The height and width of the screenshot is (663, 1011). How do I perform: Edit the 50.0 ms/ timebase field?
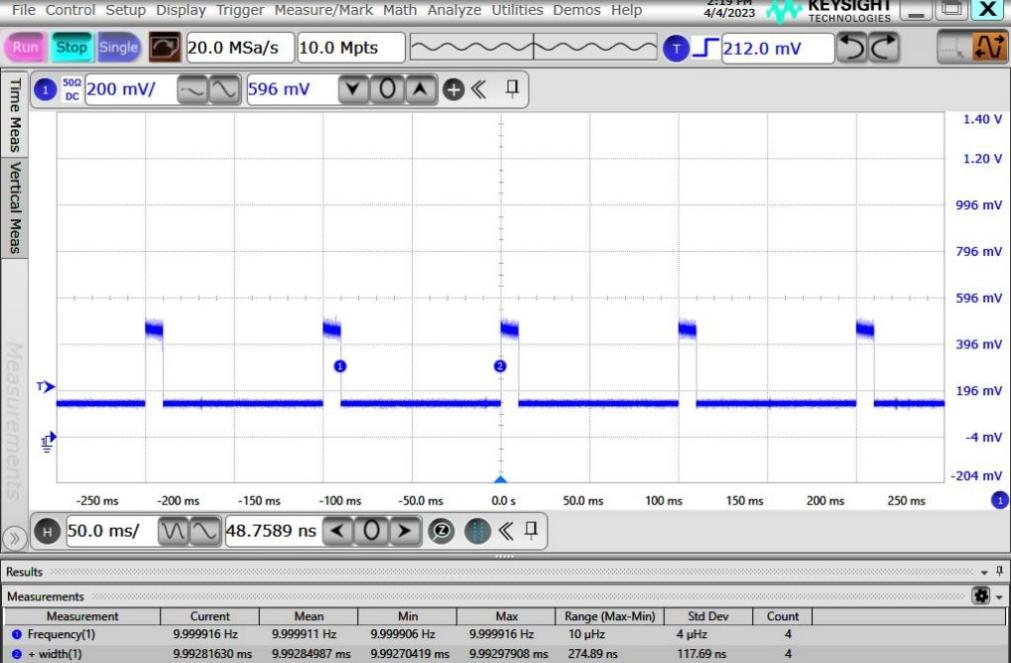(x=112, y=531)
